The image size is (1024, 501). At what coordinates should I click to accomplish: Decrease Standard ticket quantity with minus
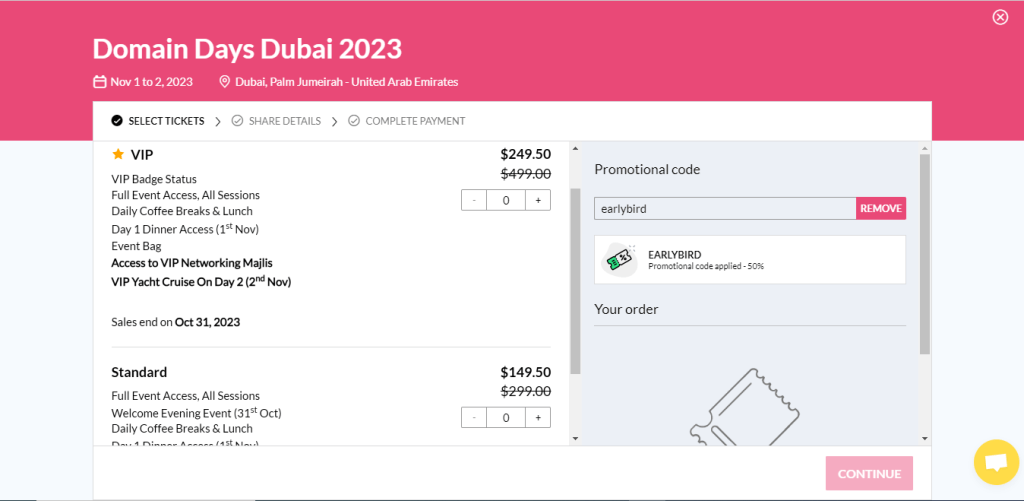click(x=474, y=417)
